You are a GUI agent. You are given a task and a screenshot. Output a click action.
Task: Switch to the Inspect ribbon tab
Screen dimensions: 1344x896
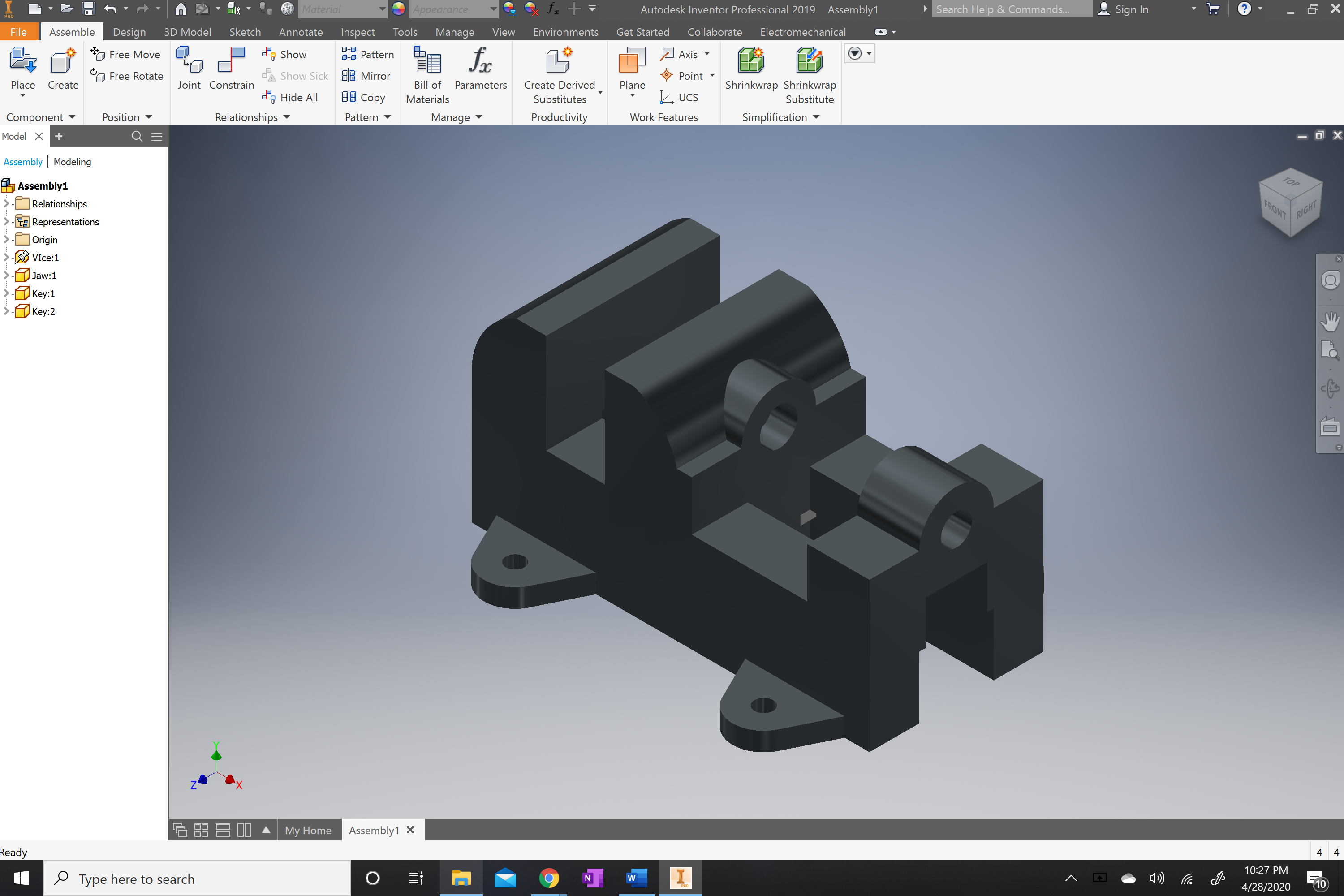357,32
